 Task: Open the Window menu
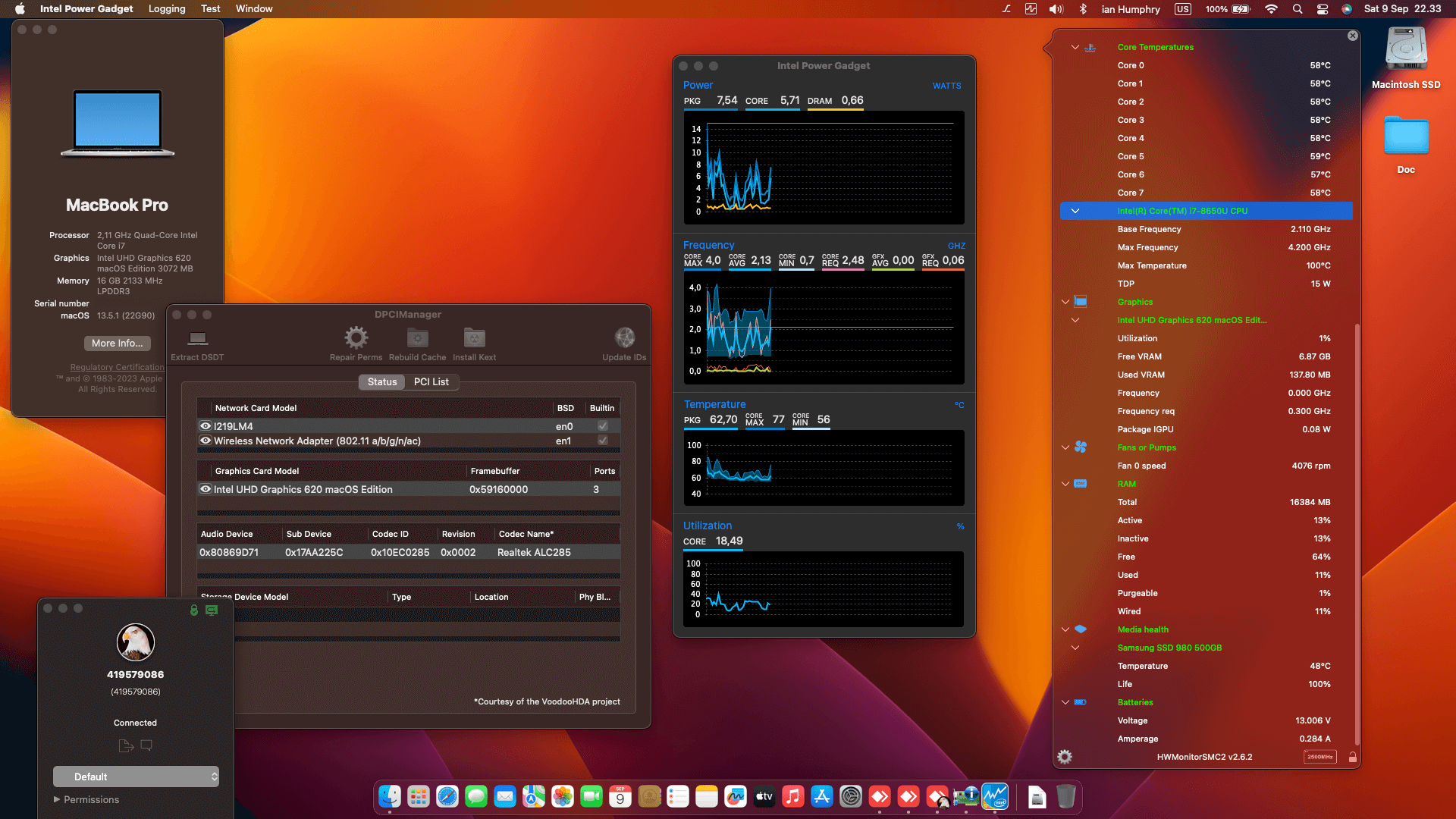(x=254, y=9)
